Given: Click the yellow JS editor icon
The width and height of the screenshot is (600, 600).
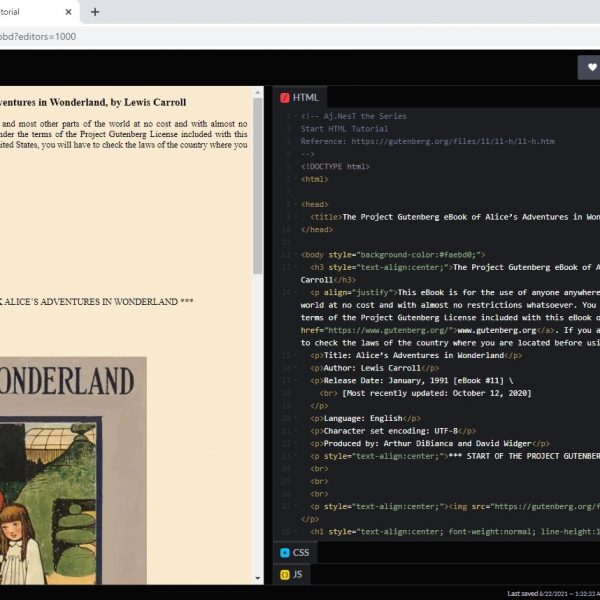Looking at the screenshot, I should click(285, 574).
